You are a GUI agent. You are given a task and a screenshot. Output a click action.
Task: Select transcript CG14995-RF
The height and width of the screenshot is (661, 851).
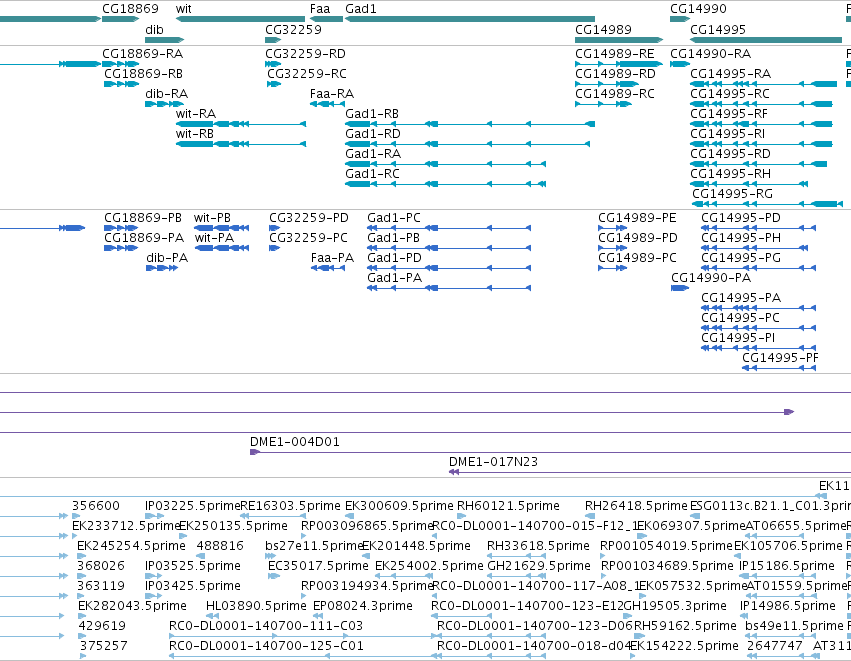728,114
